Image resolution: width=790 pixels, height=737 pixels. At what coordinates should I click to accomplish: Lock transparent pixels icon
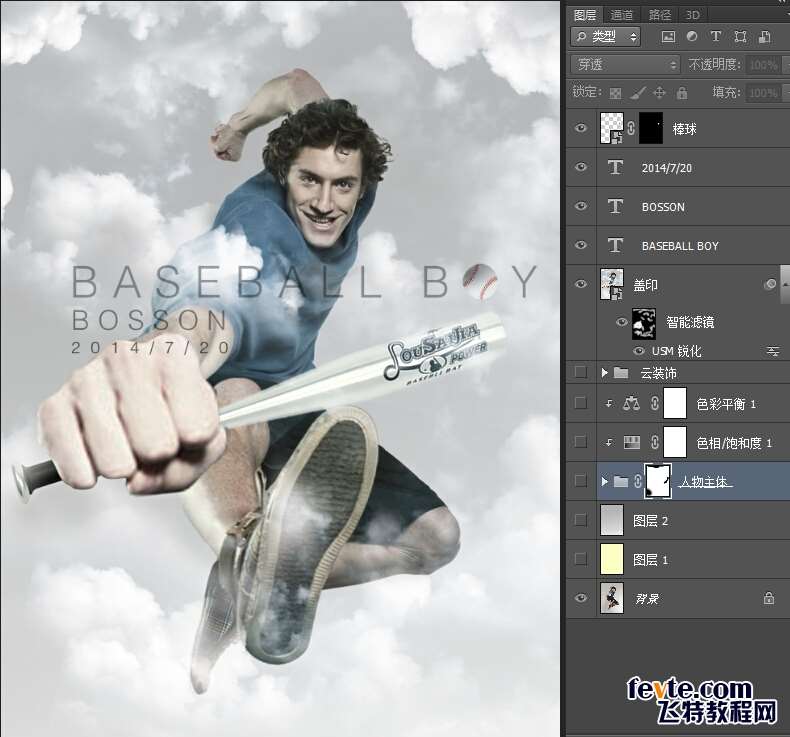pyautogui.click(x=615, y=93)
